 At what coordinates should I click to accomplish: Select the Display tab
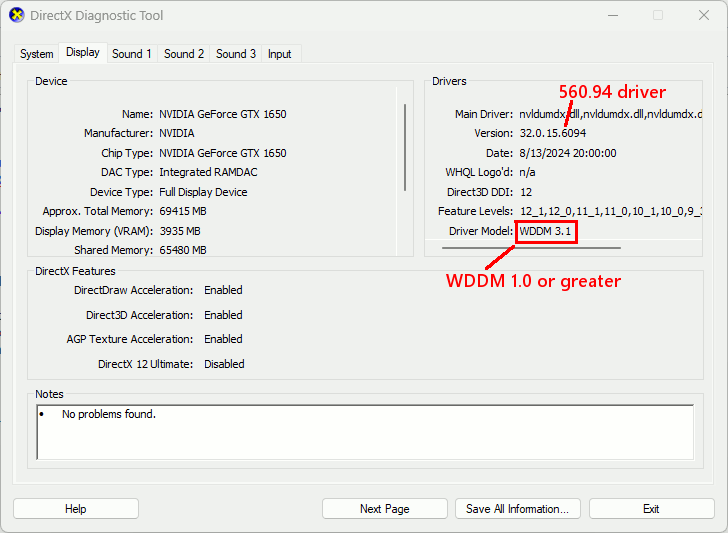(83, 52)
